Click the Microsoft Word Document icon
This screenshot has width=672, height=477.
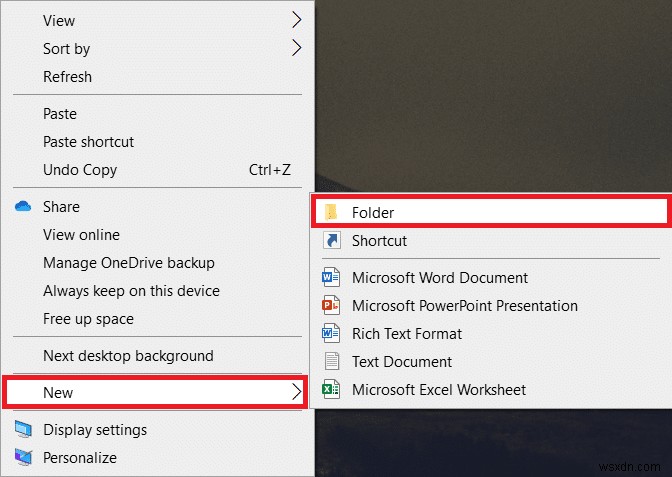tap(332, 278)
